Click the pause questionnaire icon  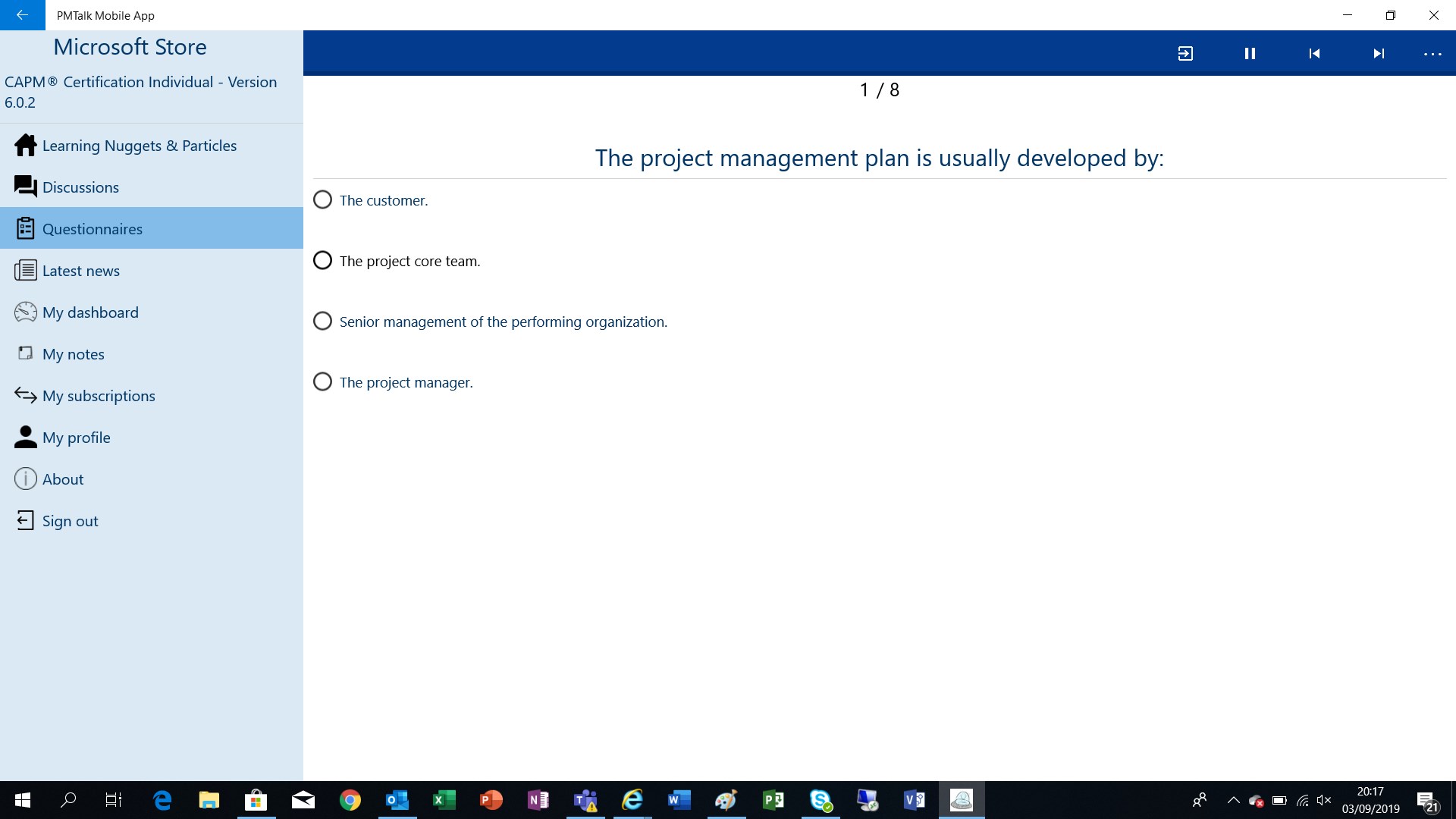point(1250,53)
